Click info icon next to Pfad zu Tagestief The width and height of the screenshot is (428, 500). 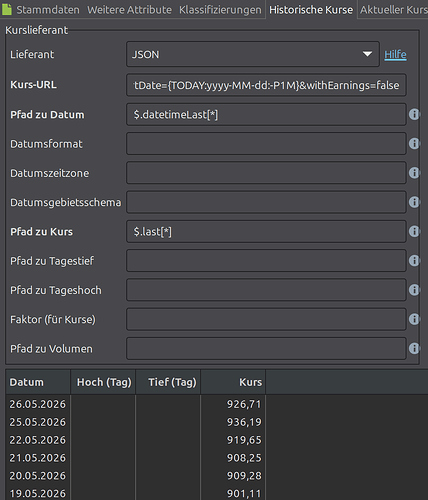[x=414, y=261]
